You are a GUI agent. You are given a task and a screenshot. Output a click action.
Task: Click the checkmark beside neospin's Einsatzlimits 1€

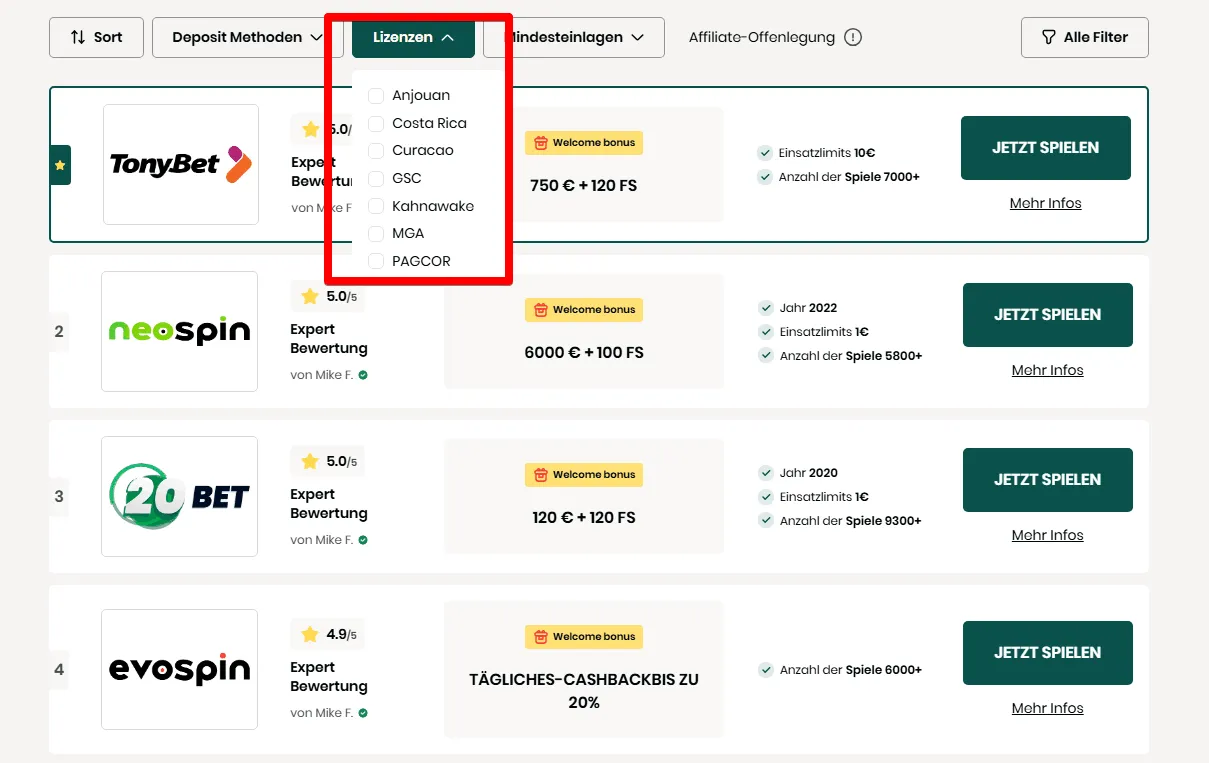coord(766,332)
